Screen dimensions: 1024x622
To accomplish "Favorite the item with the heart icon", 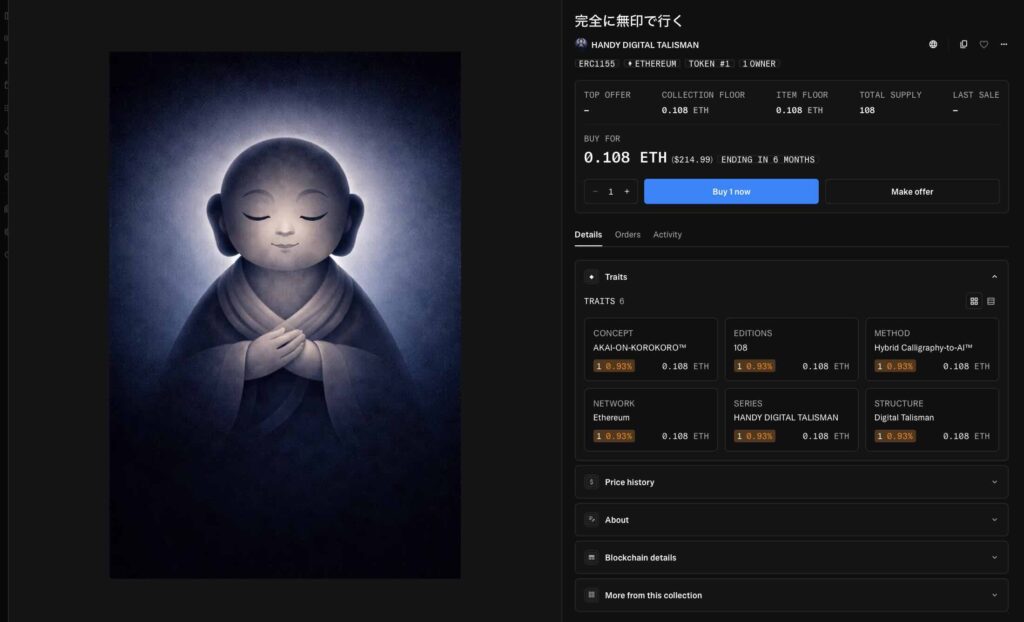I will coord(983,44).
